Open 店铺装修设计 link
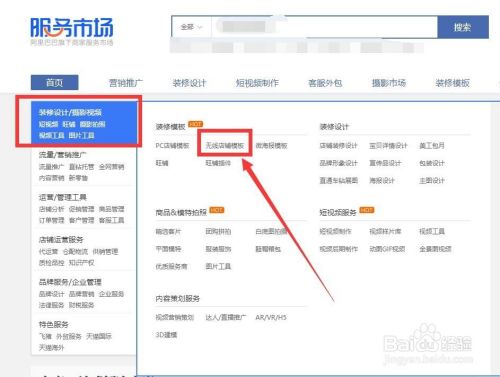This screenshot has height=377, width=500. click(338, 146)
